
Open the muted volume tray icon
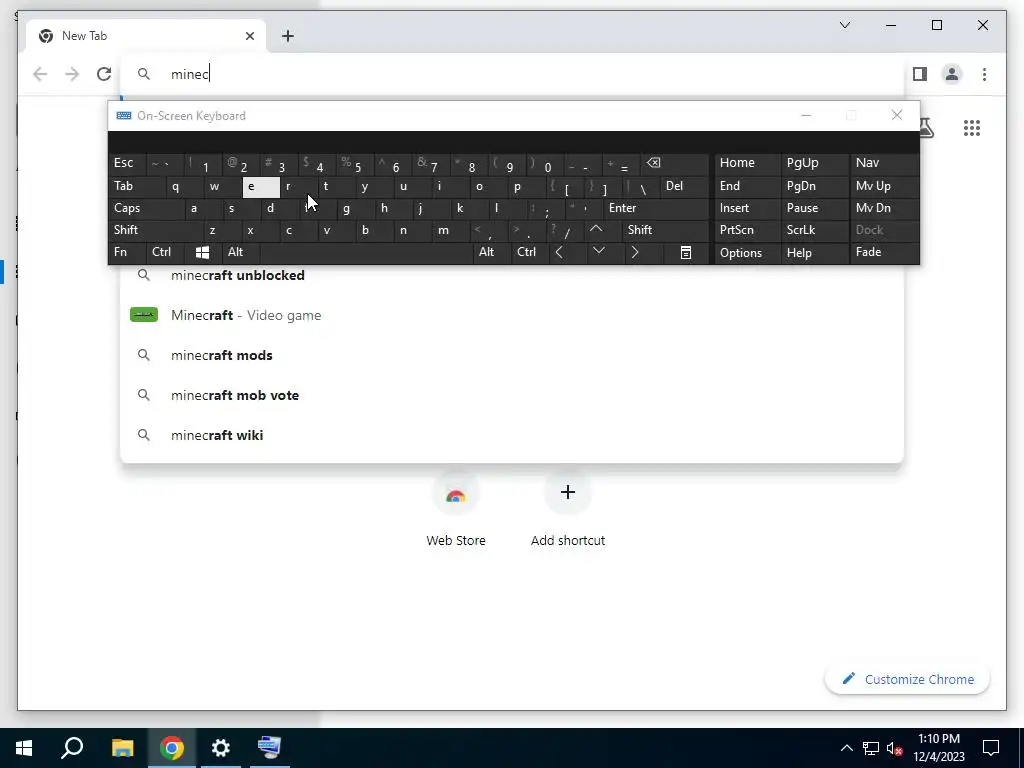tap(895, 748)
